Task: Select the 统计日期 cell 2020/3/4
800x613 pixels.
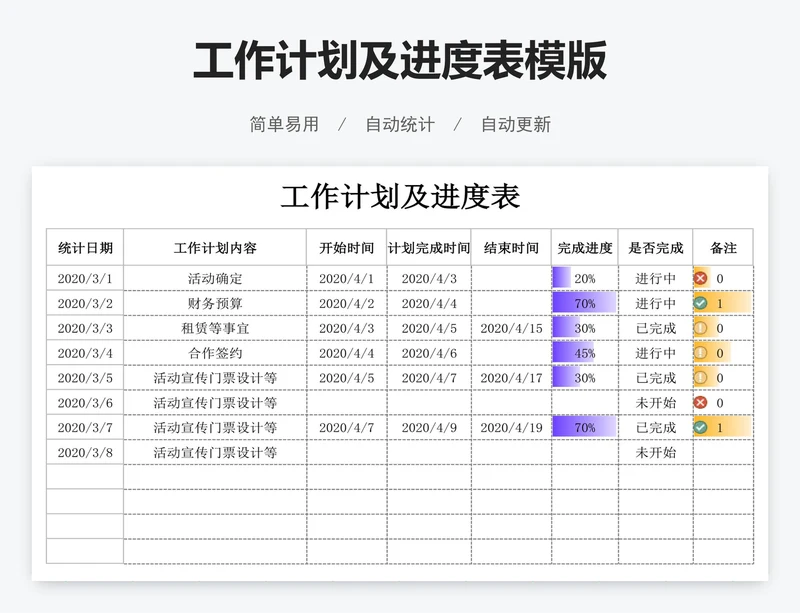Action: pyautogui.click(x=85, y=353)
